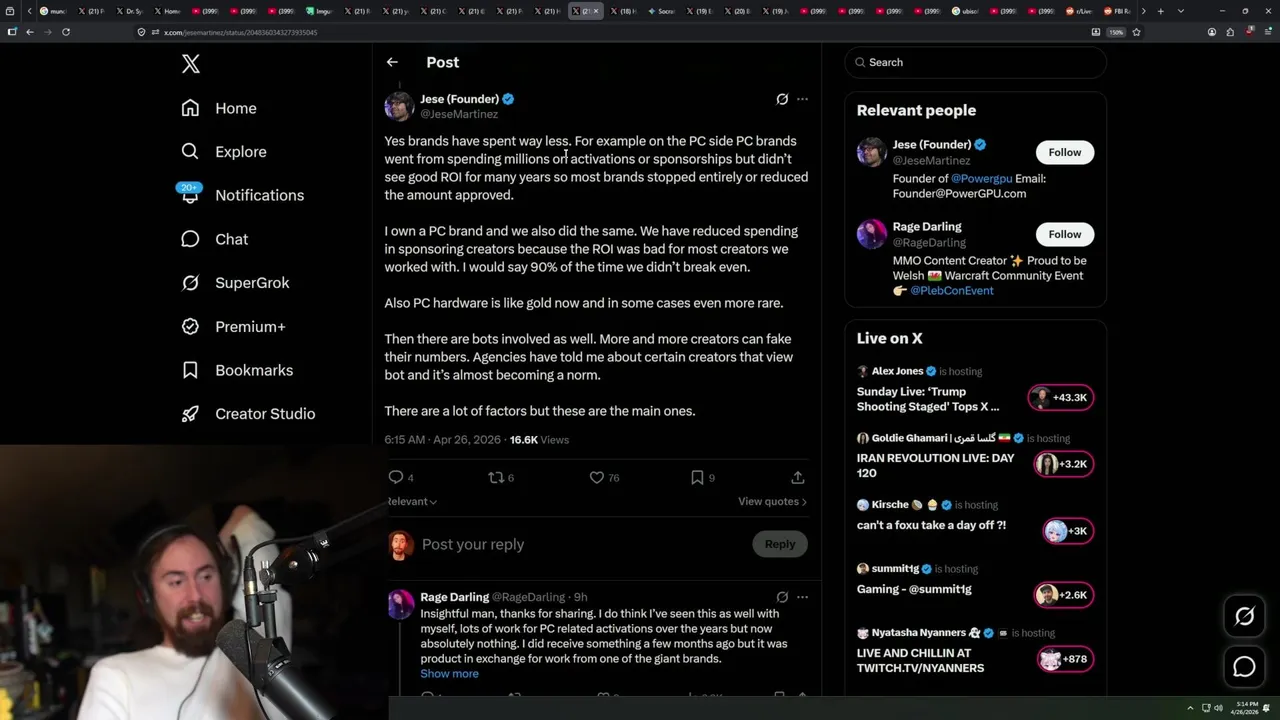Go back with the Post back arrow
Viewport: 1280px width, 720px height.
(x=392, y=62)
